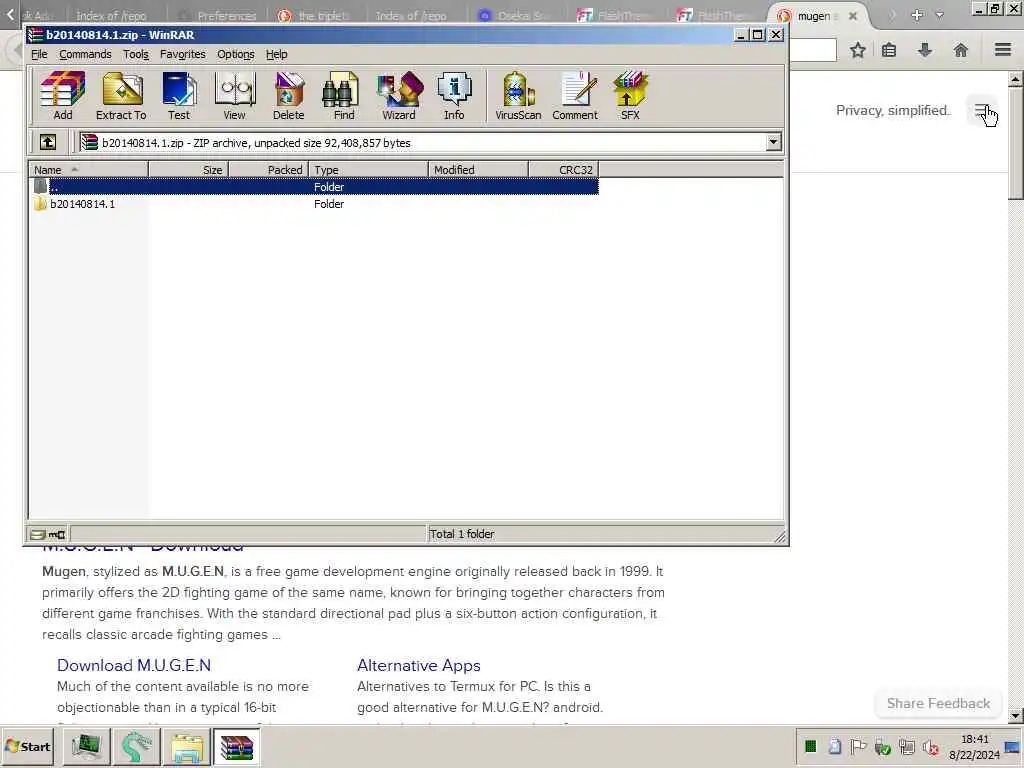The height and width of the screenshot is (768, 1024).
Task: Click the system tray clock 18:41
Action: point(974,739)
